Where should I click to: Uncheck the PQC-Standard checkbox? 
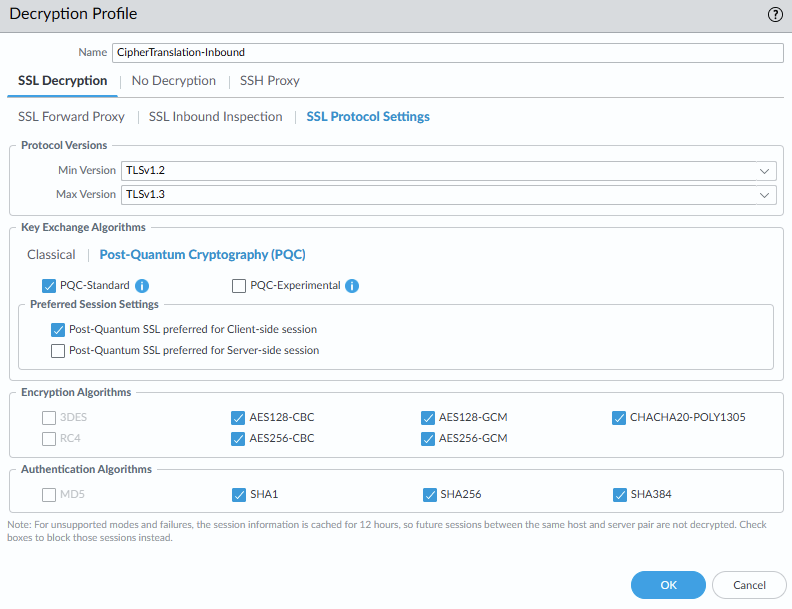(x=49, y=286)
